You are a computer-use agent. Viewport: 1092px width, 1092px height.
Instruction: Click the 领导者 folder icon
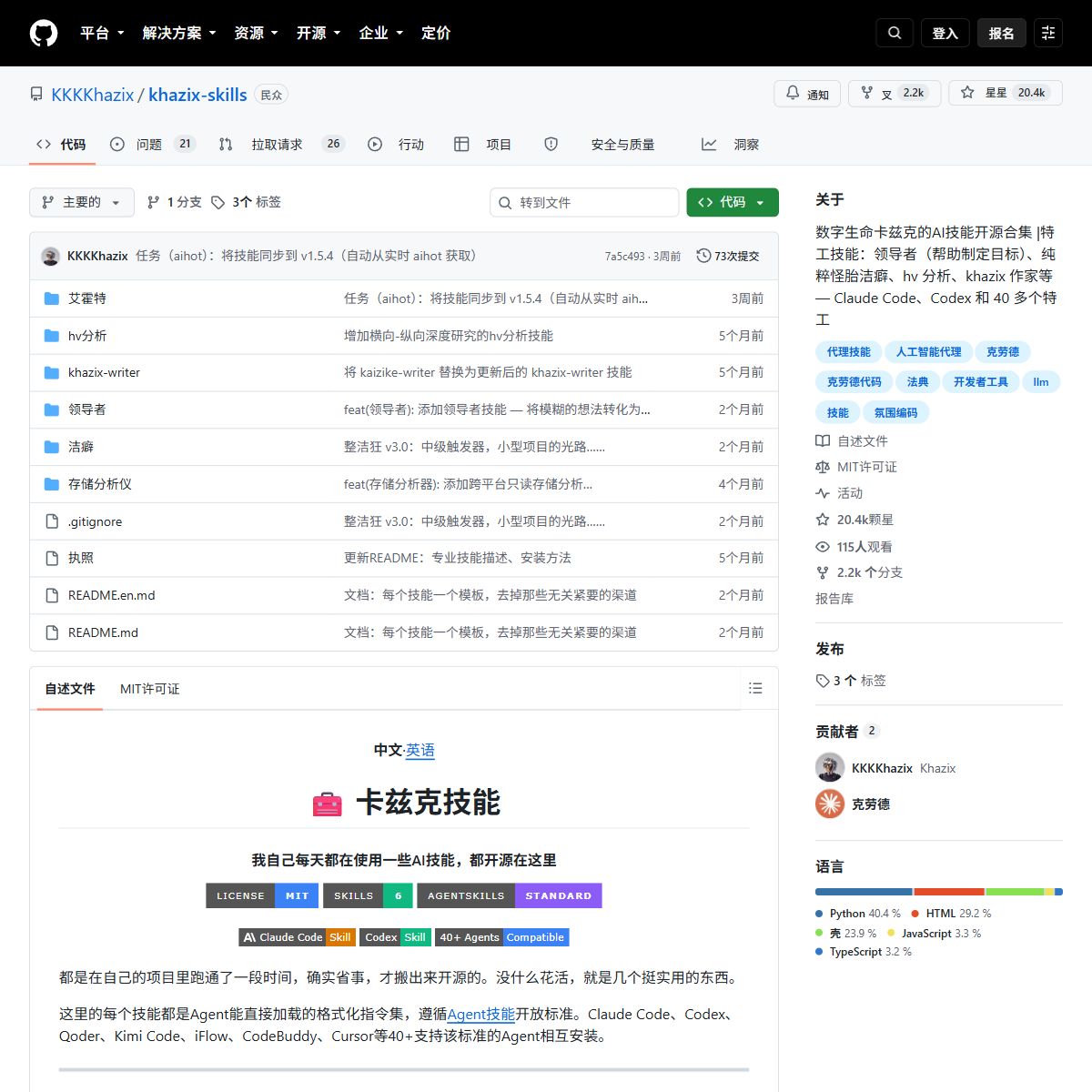pos(52,409)
